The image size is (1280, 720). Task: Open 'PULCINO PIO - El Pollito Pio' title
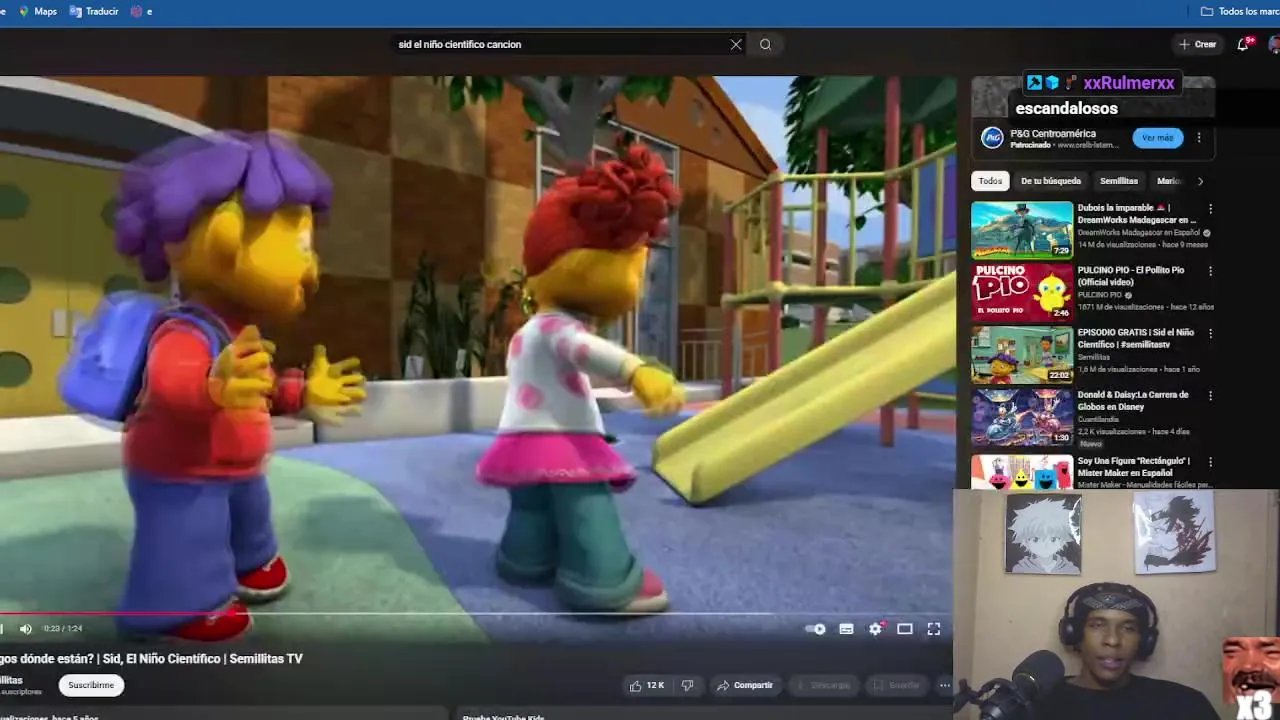click(x=1131, y=276)
